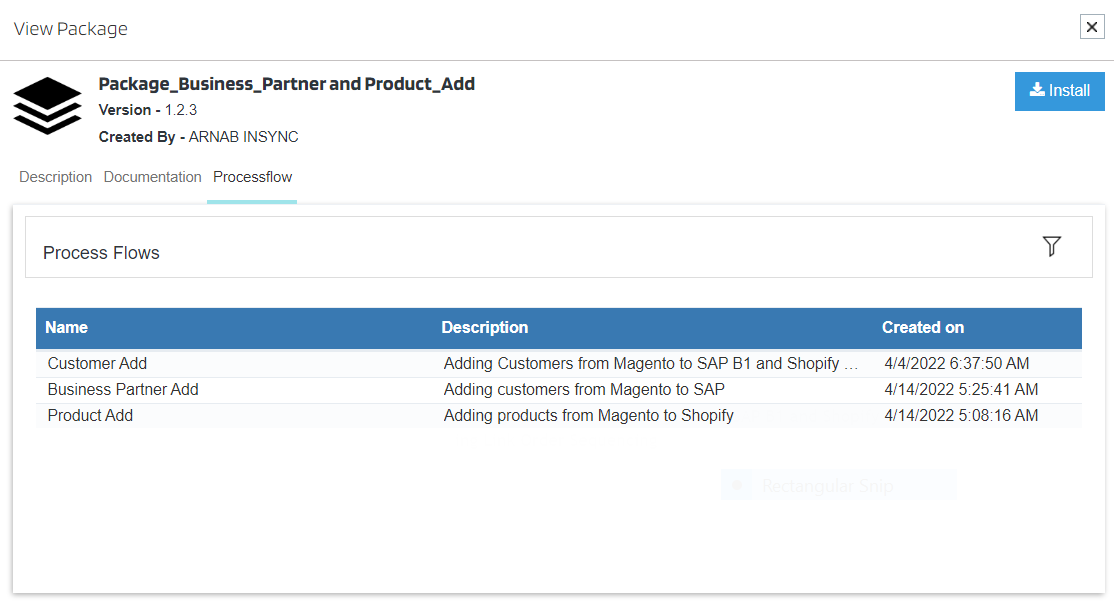Screen dimensions: 1114x605
Task: Sort by the Name column header
Action: 67,328
